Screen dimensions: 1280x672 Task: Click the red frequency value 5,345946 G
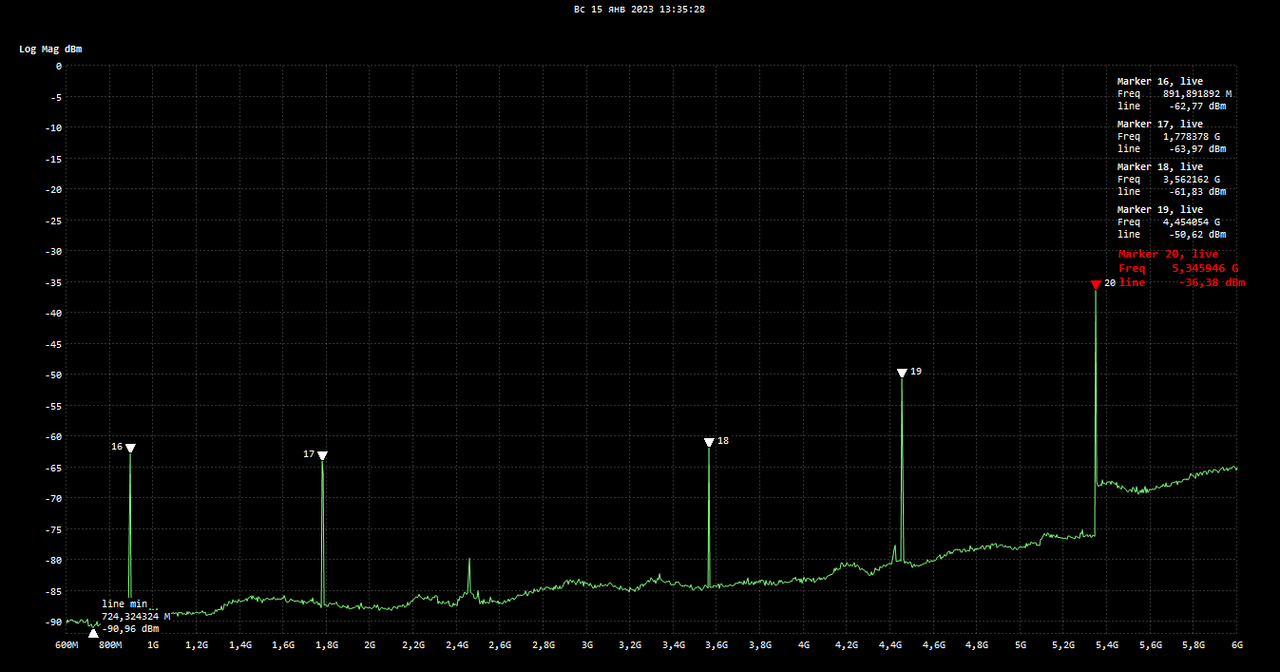[x=1205, y=269]
